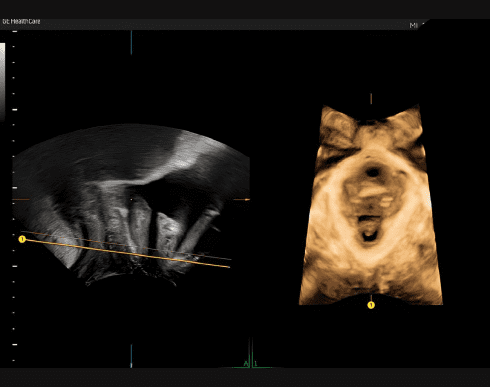Select the yellow 1 marker beneath the 3D volume
The image size is (490, 387).
[371, 305]
